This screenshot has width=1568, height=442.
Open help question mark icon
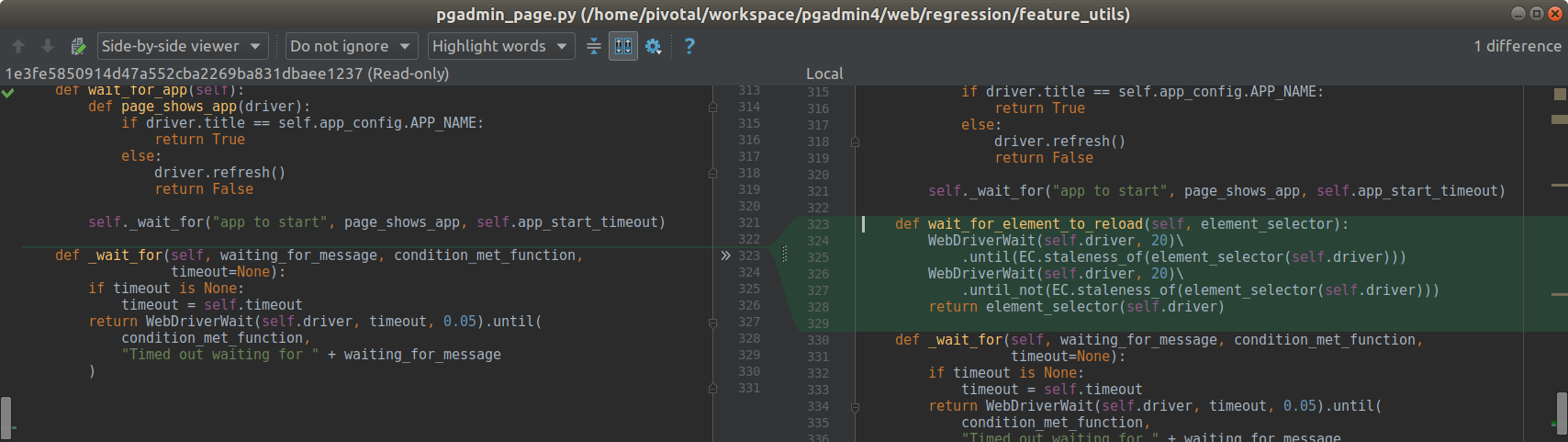tap(689, 46)
